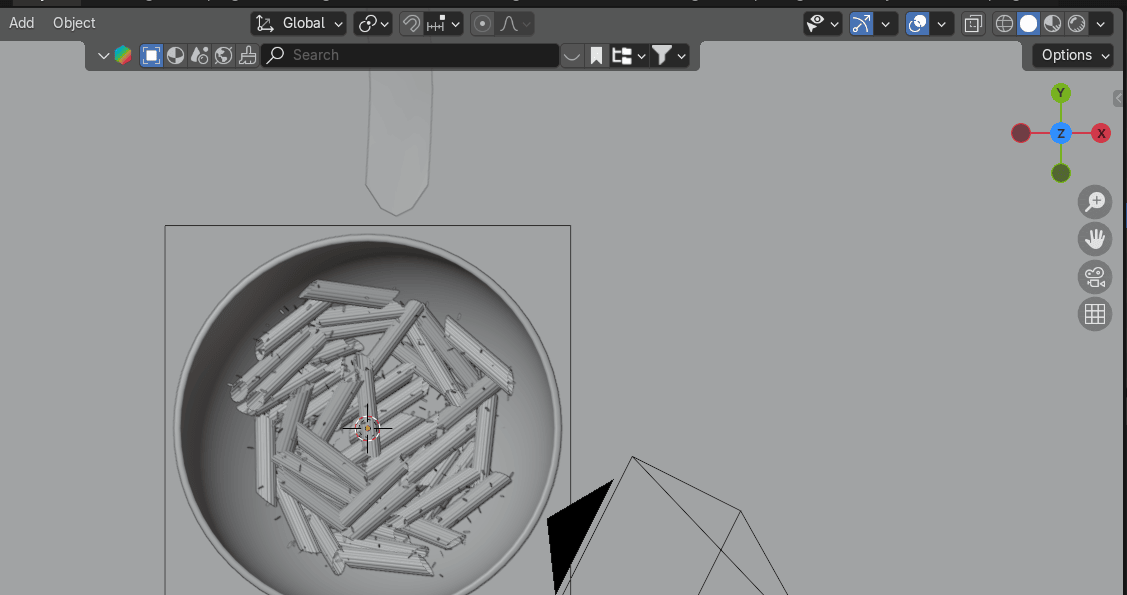
Task: Open the viewport shading settings dropdown arrow
Action: tap(1101, 24)
